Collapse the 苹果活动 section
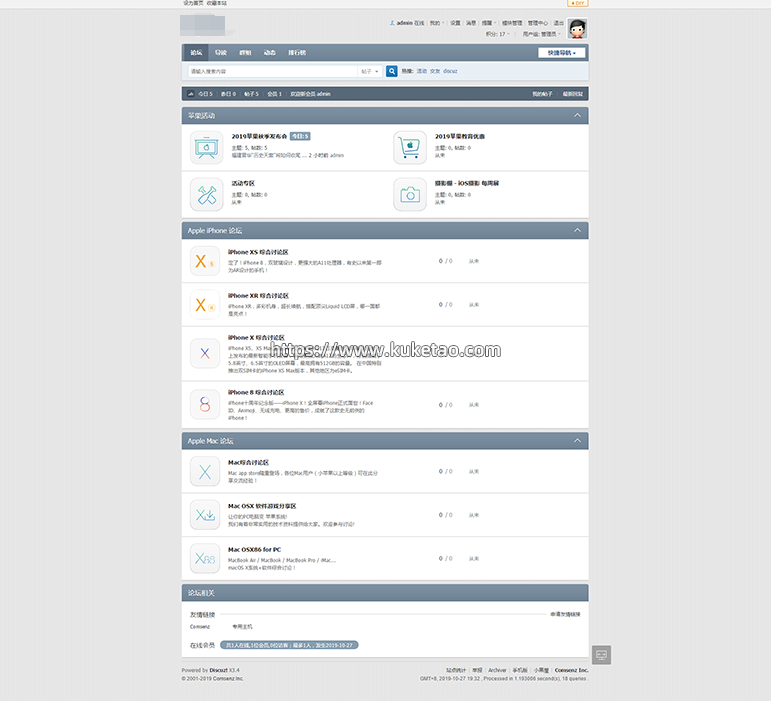 [577, 116]
